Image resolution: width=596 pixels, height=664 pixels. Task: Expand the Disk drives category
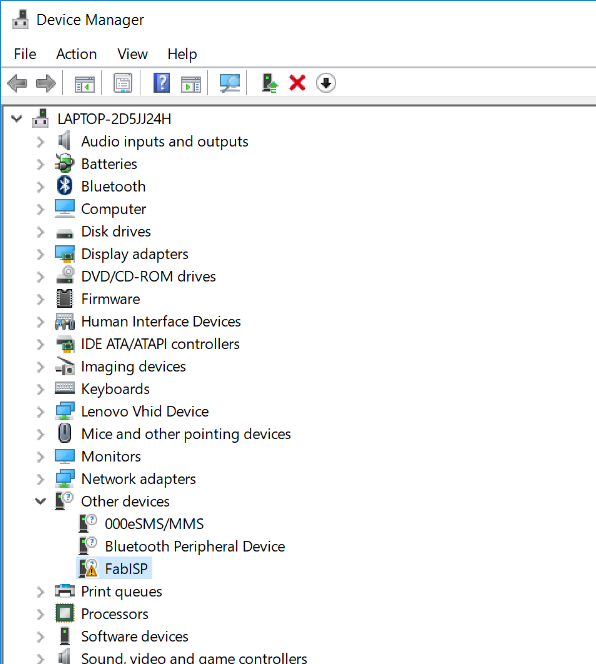point(40,231)
